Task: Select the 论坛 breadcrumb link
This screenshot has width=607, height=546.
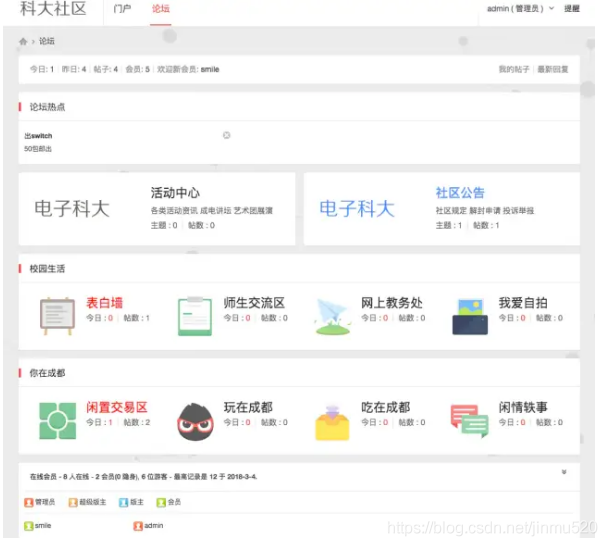Action: pos(46,41)
